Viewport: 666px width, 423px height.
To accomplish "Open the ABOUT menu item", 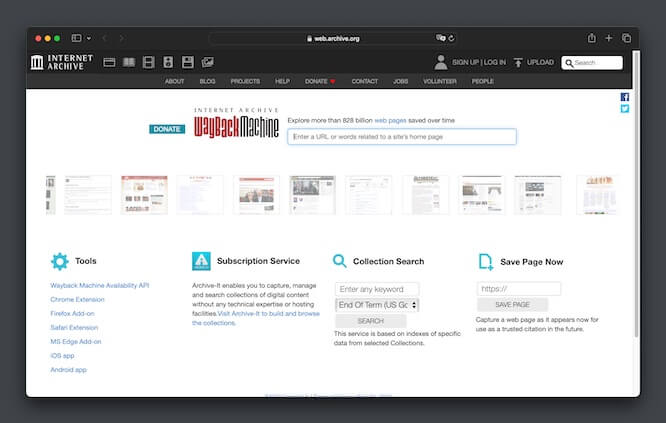I will click(175, 81).
